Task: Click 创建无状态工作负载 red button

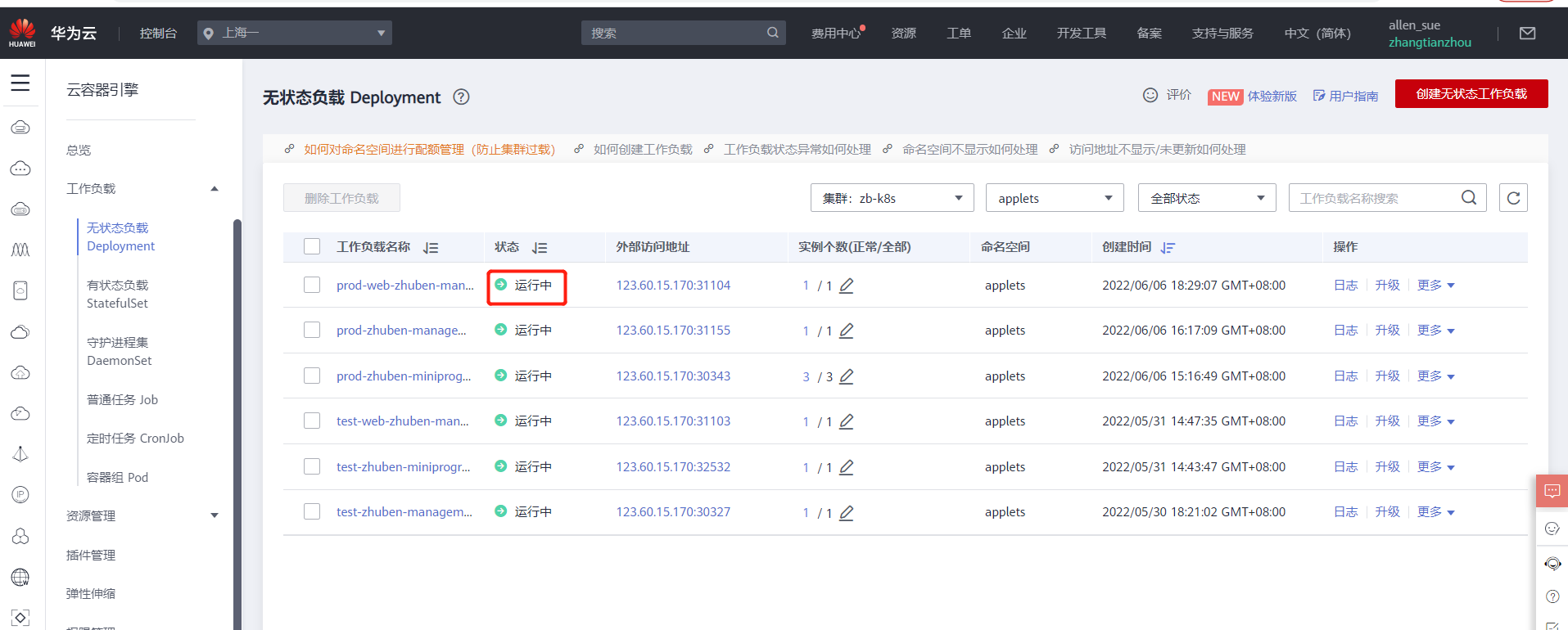Action: point(1471,93)
